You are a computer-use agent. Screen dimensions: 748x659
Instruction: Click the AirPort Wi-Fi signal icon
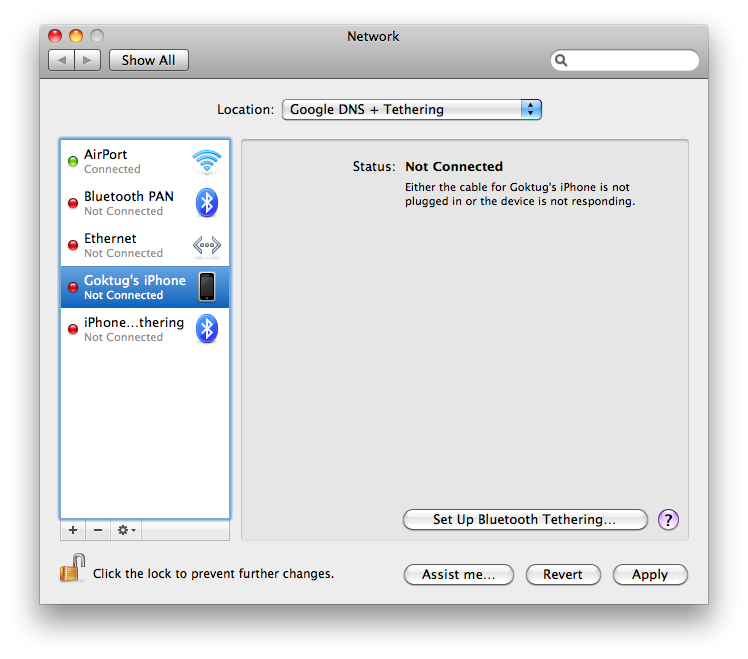click(x=206, y=161)
